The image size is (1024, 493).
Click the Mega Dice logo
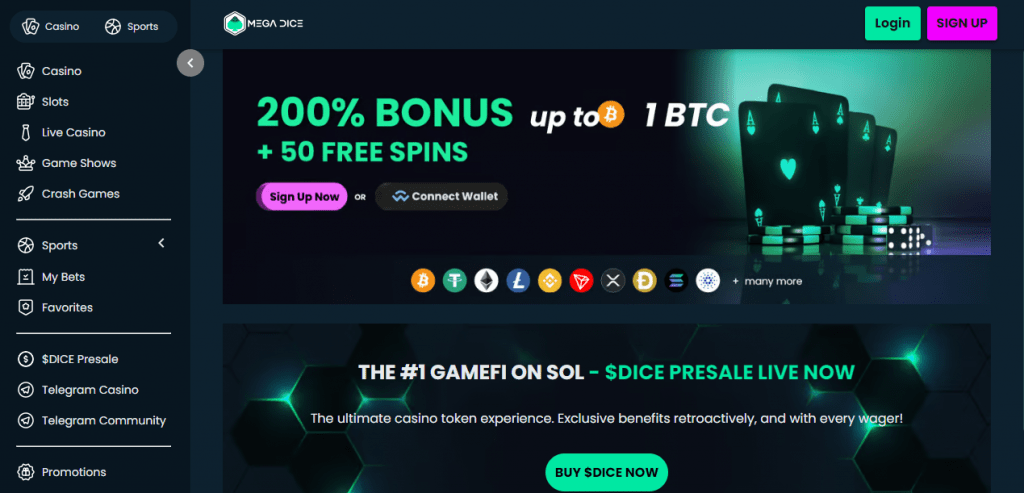(x=263, y=24)
